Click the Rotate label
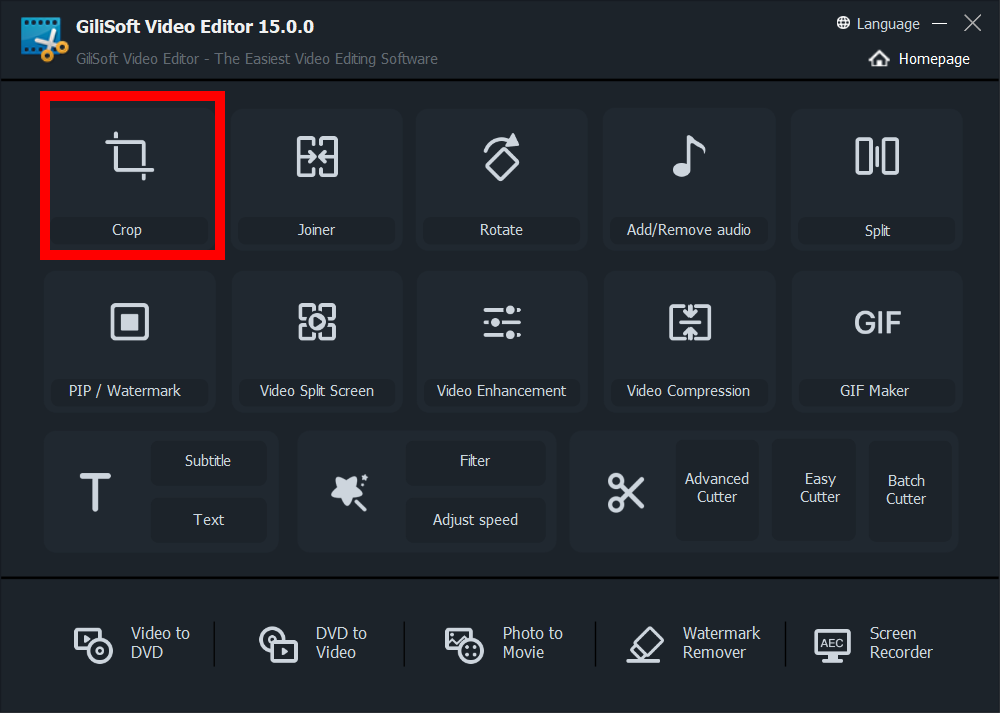The width and height of the screenshot is (1000, 713). (501, 230)
